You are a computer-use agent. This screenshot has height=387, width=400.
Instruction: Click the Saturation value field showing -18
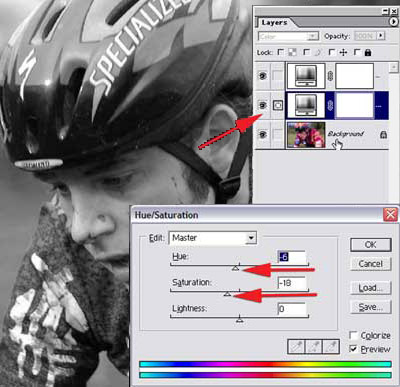click(x=292, y=283)
